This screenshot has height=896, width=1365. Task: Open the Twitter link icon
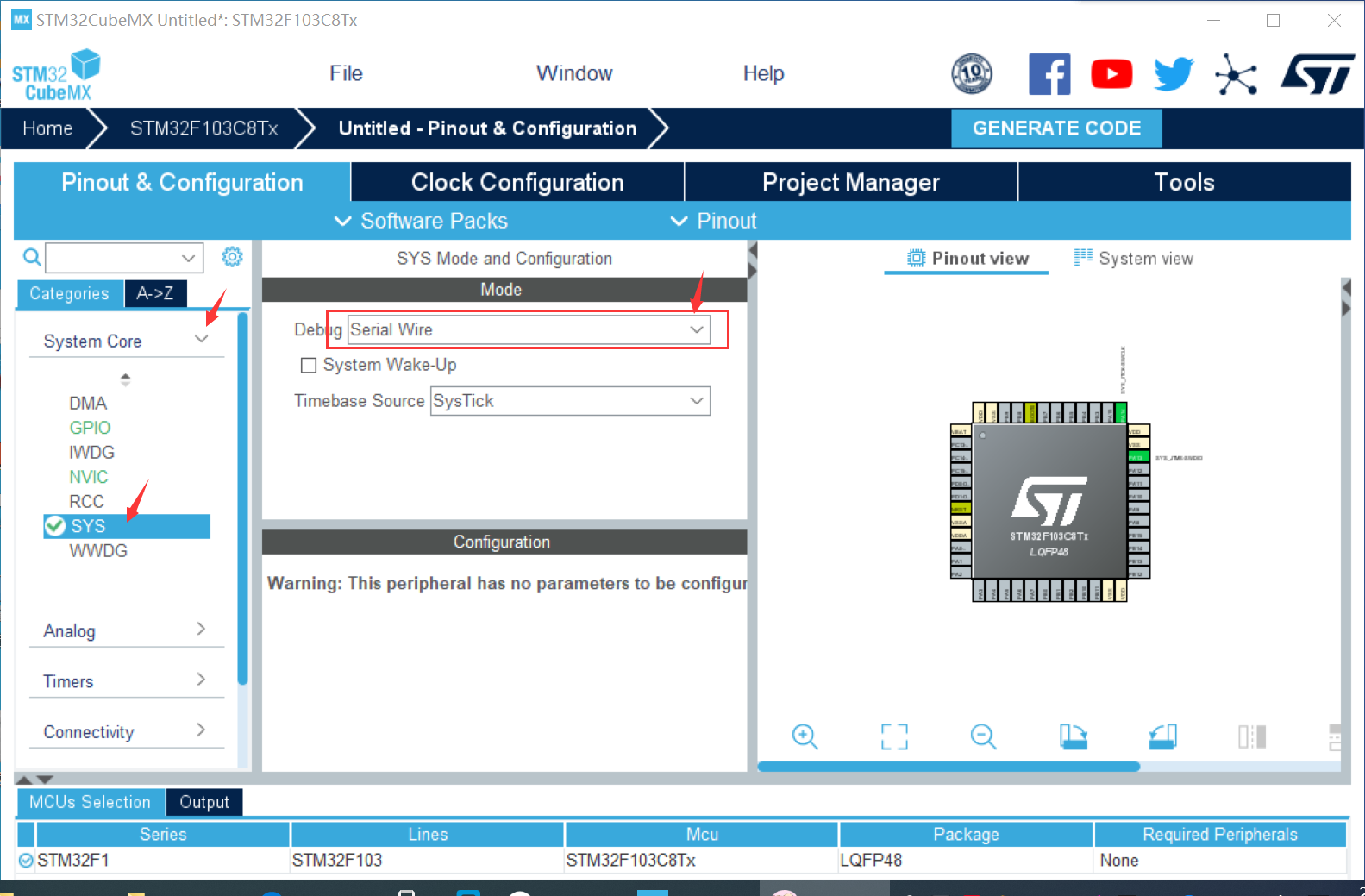click(1174, 74)
